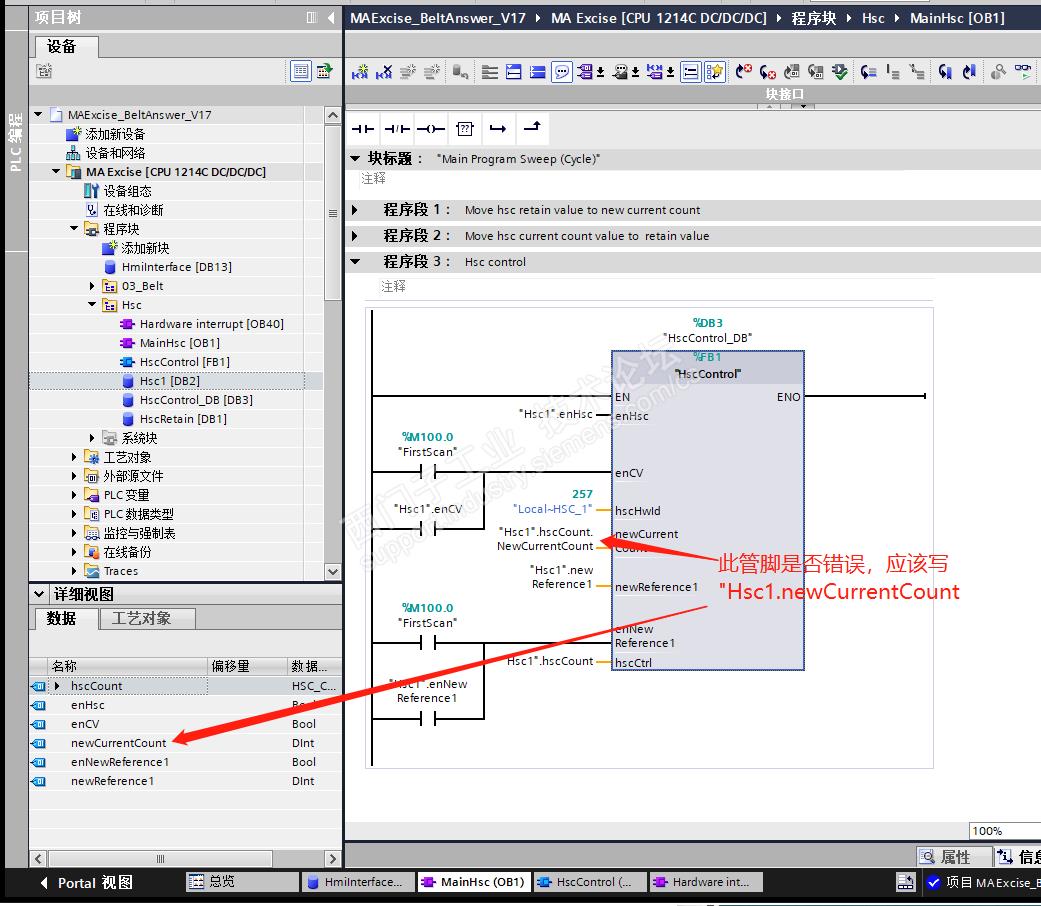Screen dimensions: 1041x906
Task: Click the Delete network toolbar icon
Action: coord(384,72)
